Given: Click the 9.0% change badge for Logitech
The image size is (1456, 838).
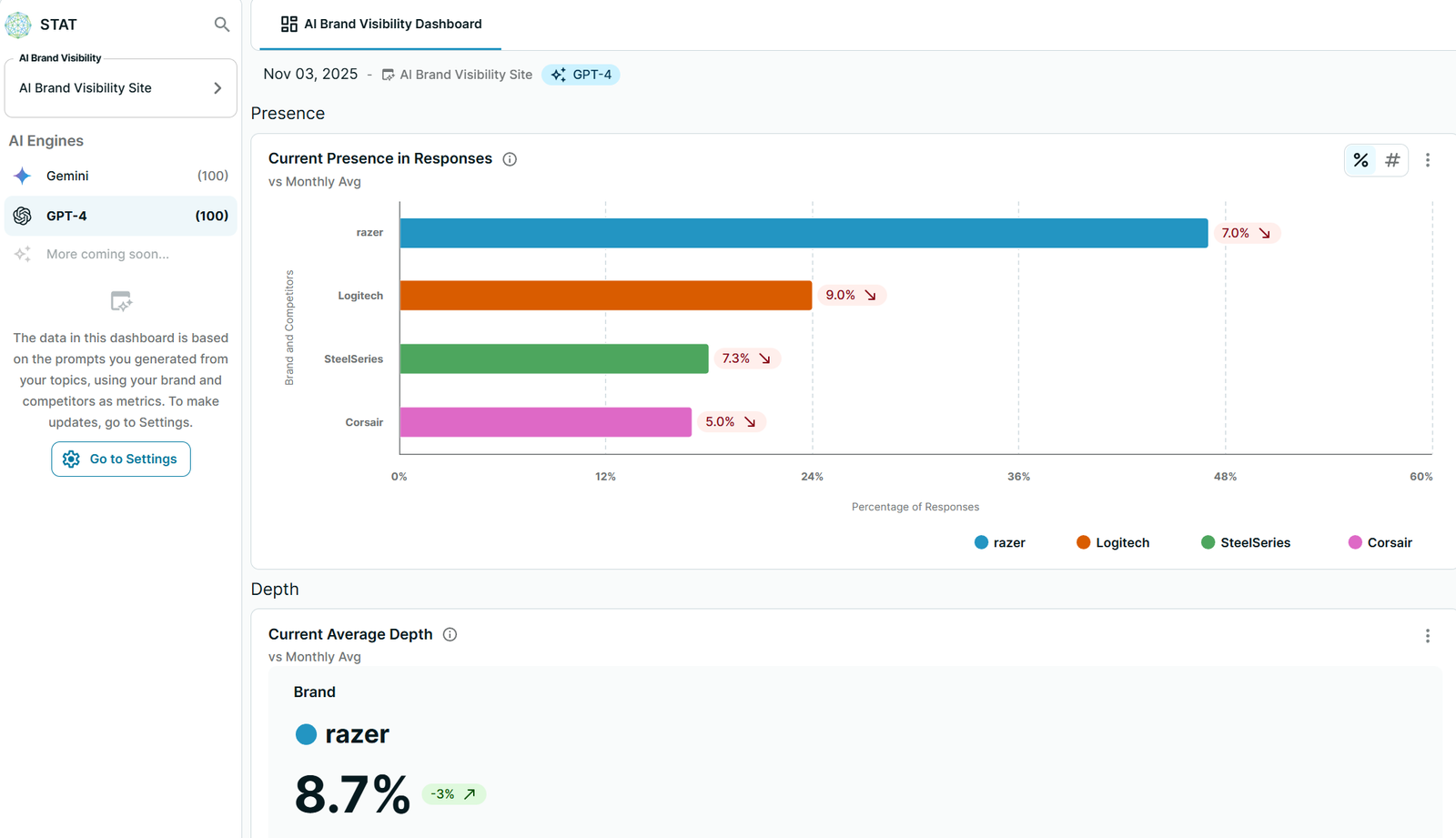Looking at the screenshot, I should coord(852,296).
